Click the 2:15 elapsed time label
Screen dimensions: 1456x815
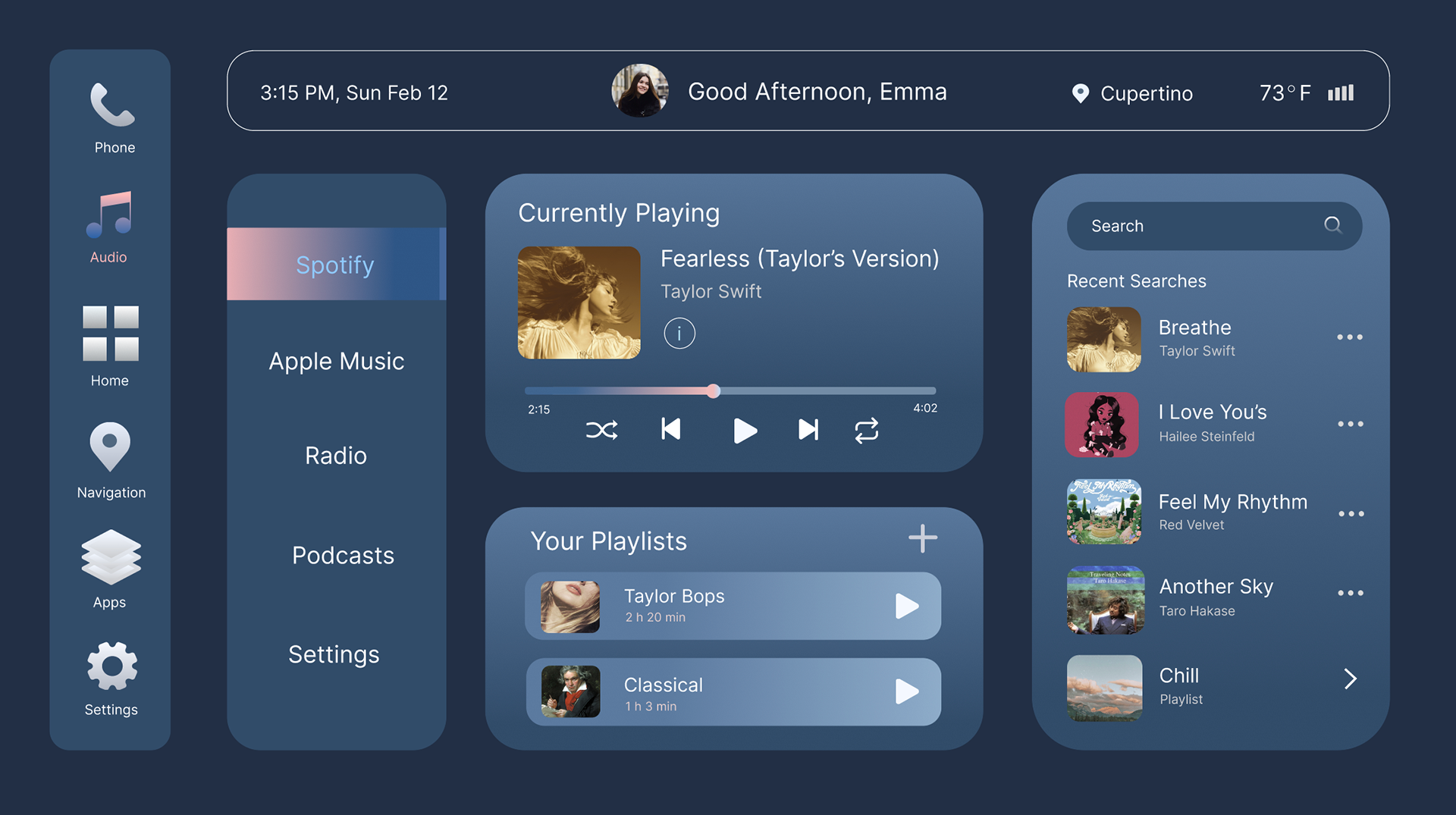click(539, 409)
